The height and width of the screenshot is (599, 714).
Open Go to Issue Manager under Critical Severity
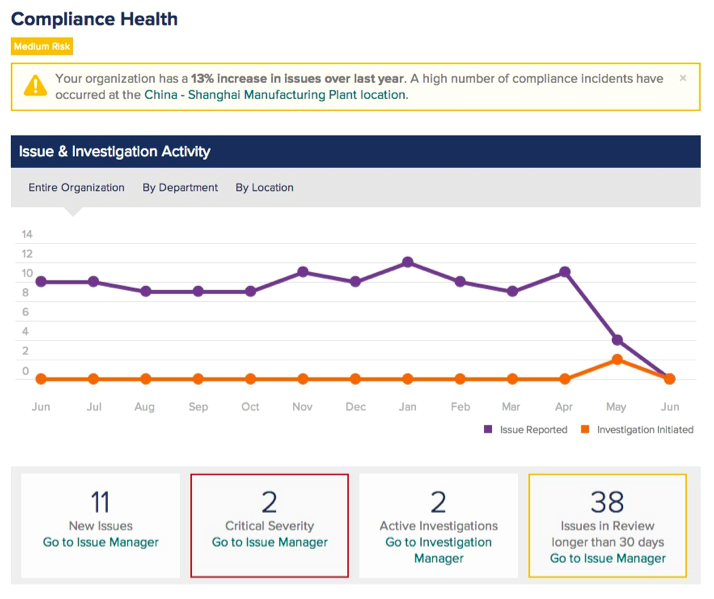pyautogui.click(x=270, y=542)
